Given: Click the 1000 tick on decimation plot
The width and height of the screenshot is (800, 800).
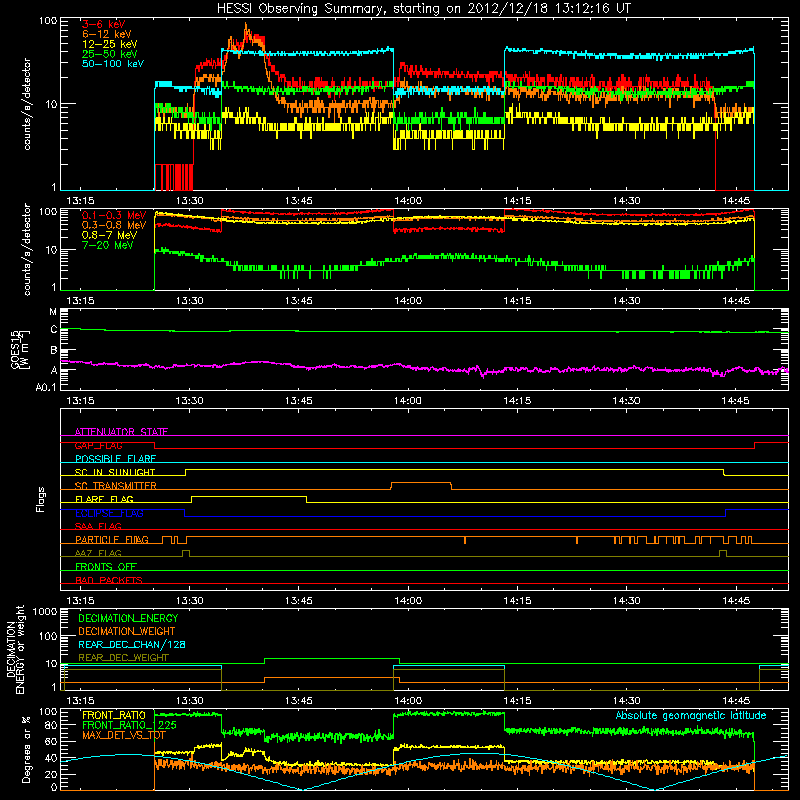Looking at the screenshot, I should click(45, 612).
